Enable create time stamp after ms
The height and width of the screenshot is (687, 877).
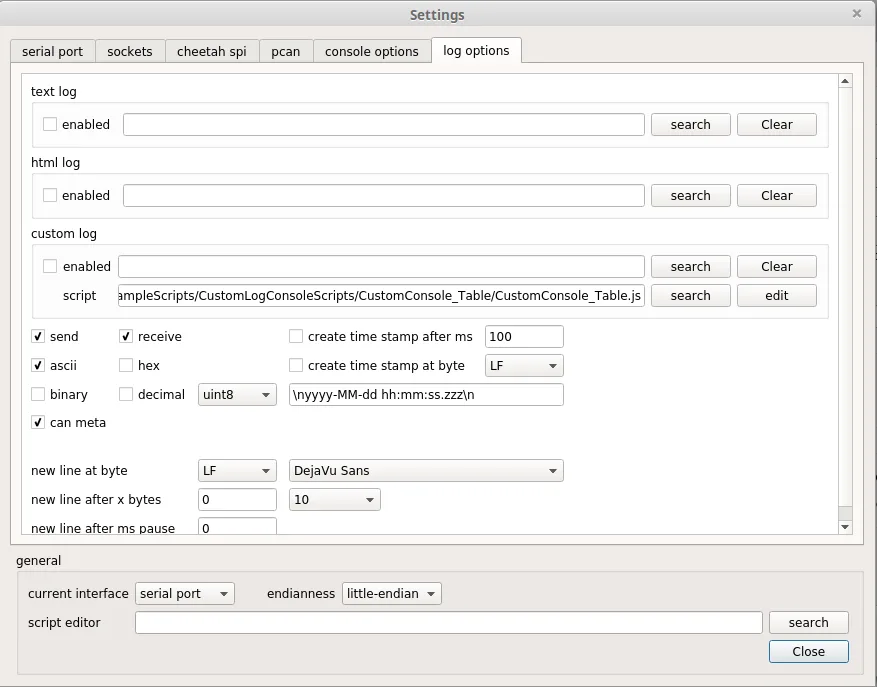[x=296, y=336]
